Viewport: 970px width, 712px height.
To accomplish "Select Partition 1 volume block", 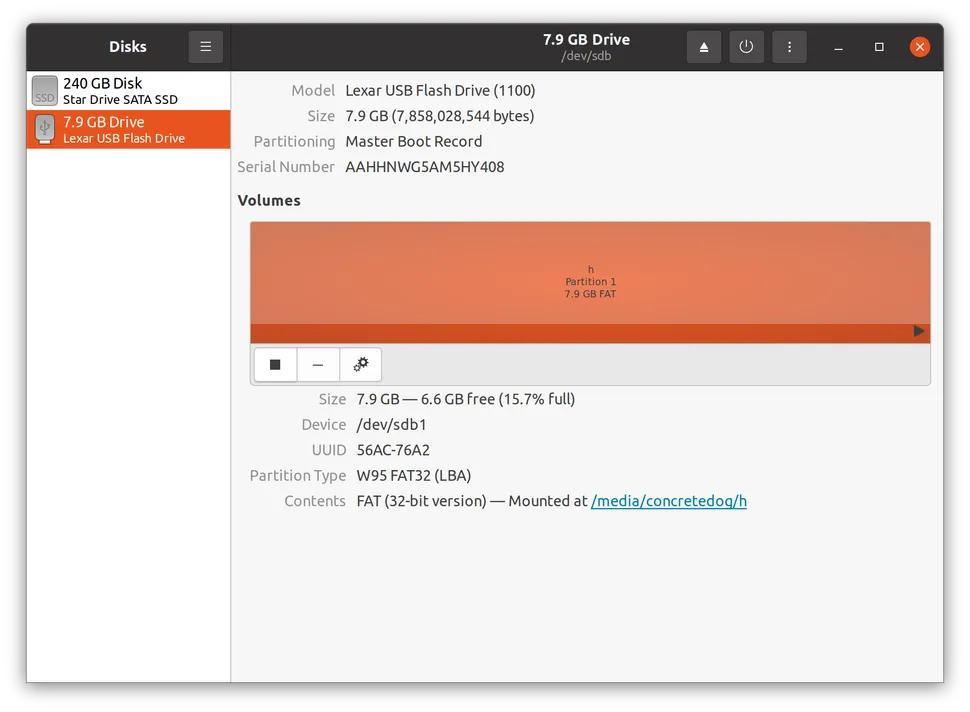I will pyautogui.click(x=590, y=282).
